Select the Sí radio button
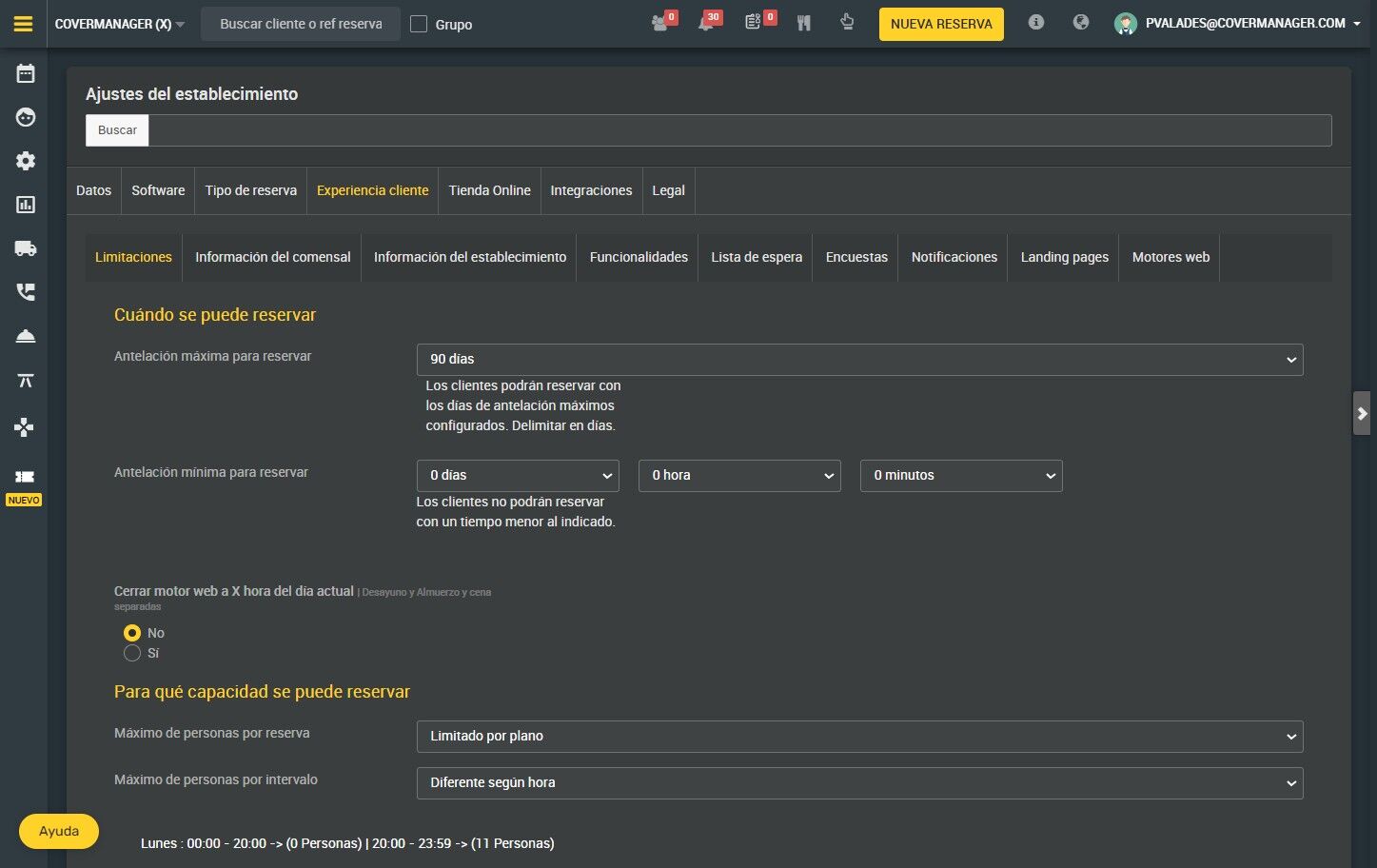1377x868 pixels. point(132,653)
